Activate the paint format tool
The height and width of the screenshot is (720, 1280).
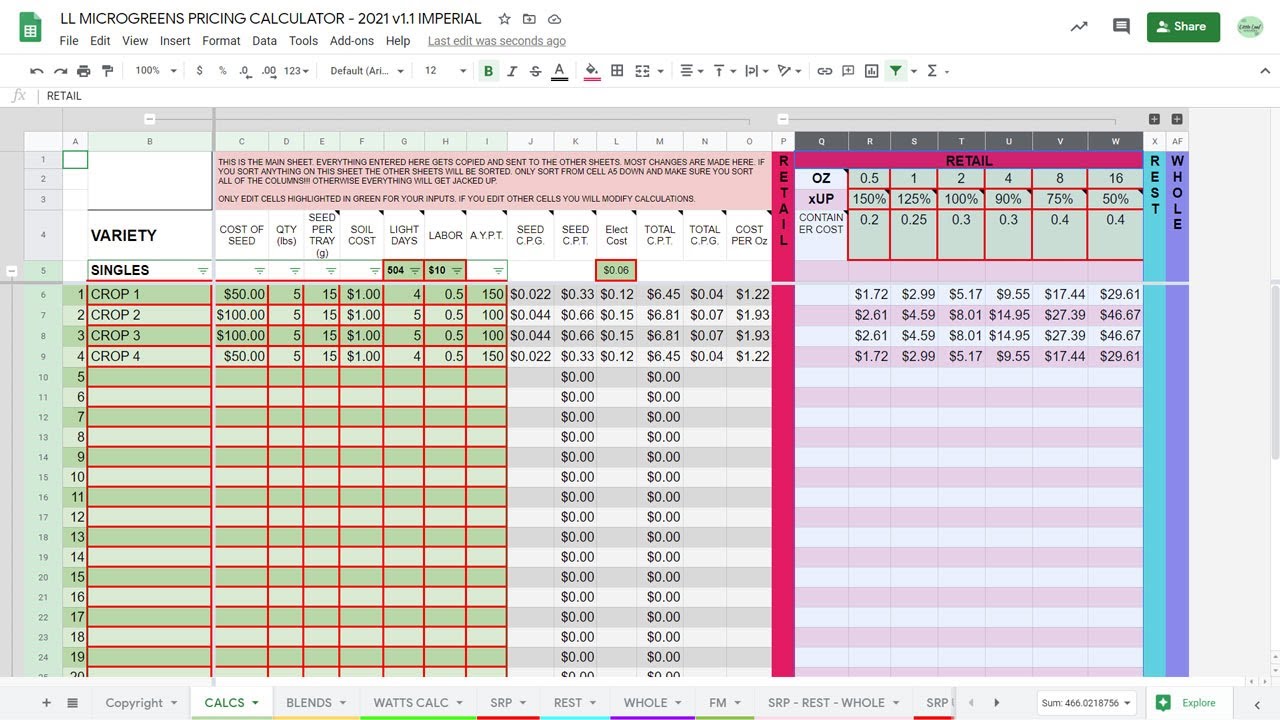107,71
